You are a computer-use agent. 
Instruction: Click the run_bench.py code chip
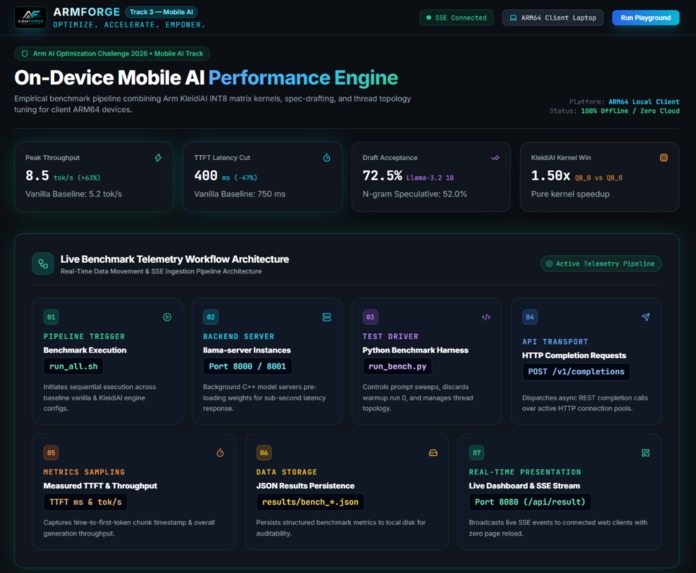pos(397,367)
